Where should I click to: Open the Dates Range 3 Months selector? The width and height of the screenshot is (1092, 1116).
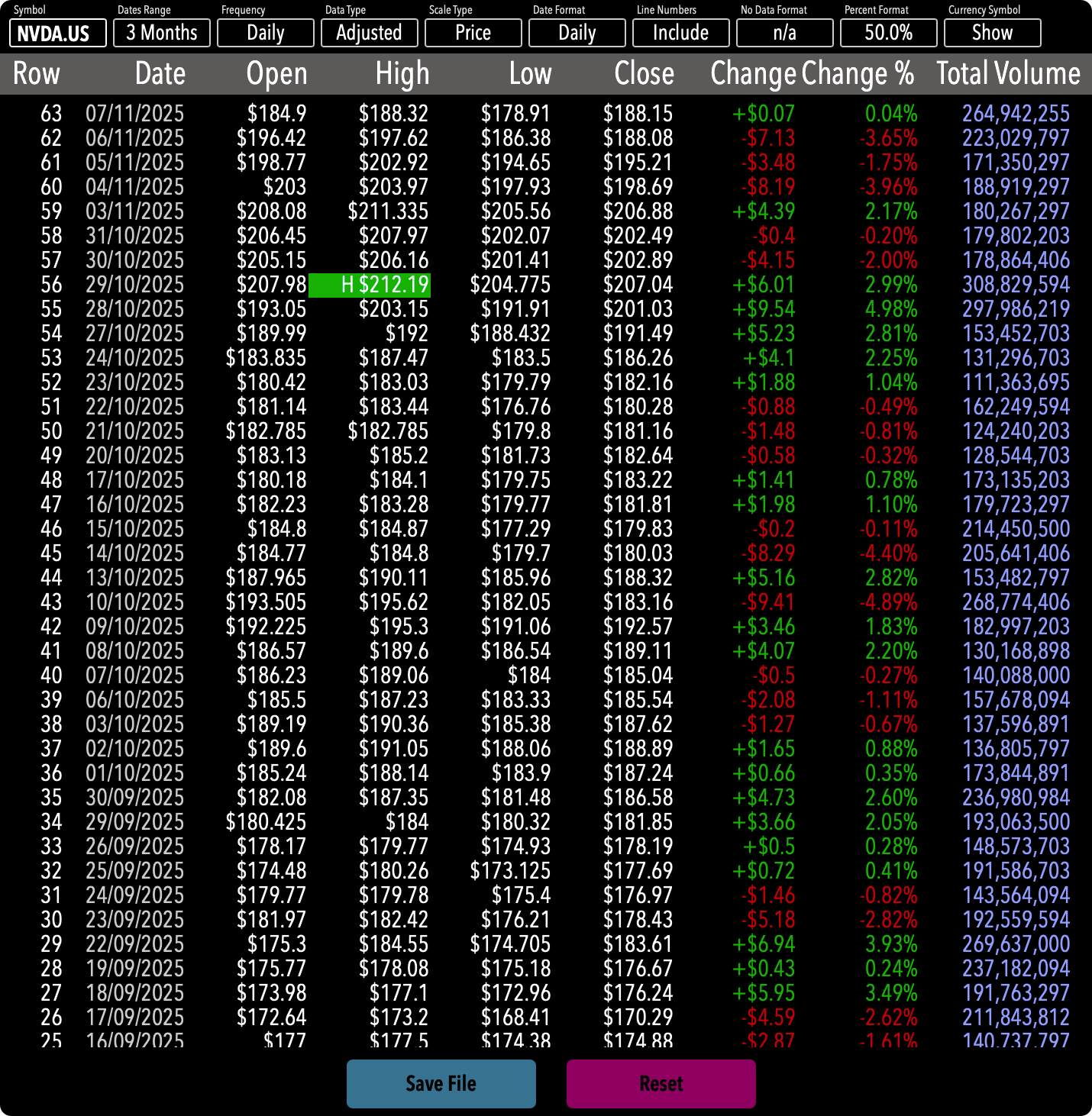pos(162,34)
